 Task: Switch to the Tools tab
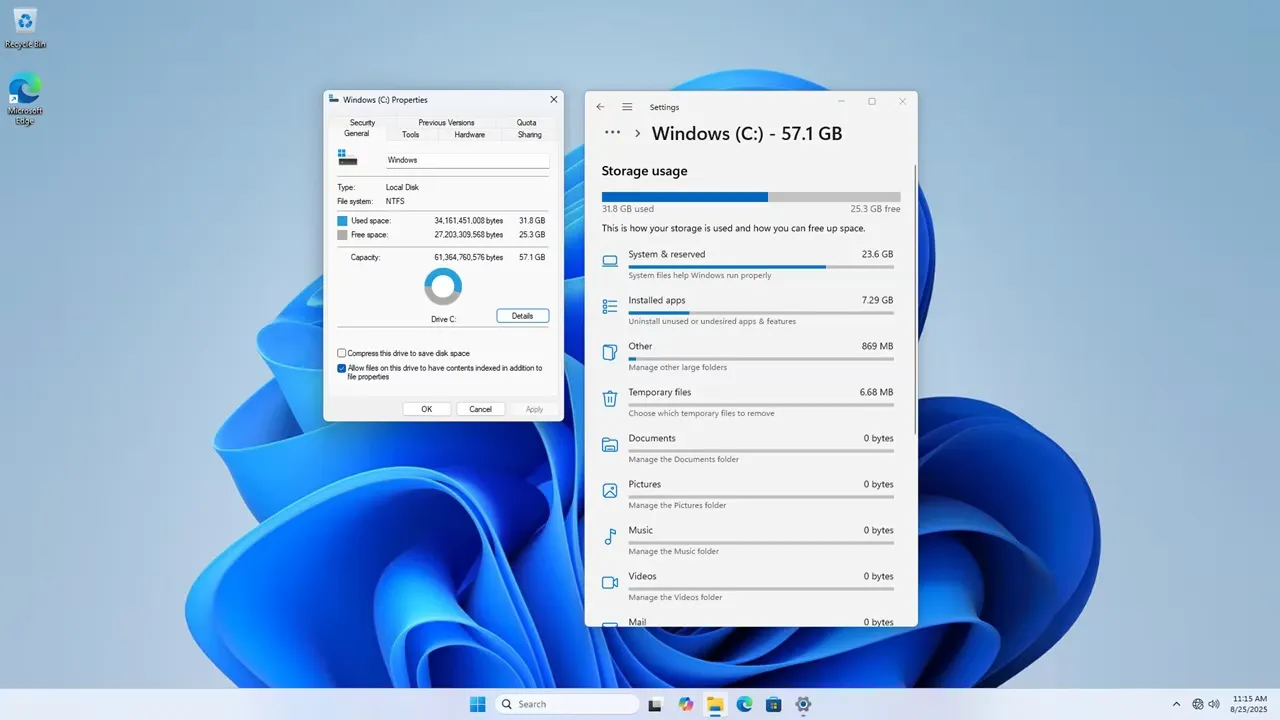[x=410, y=134]
